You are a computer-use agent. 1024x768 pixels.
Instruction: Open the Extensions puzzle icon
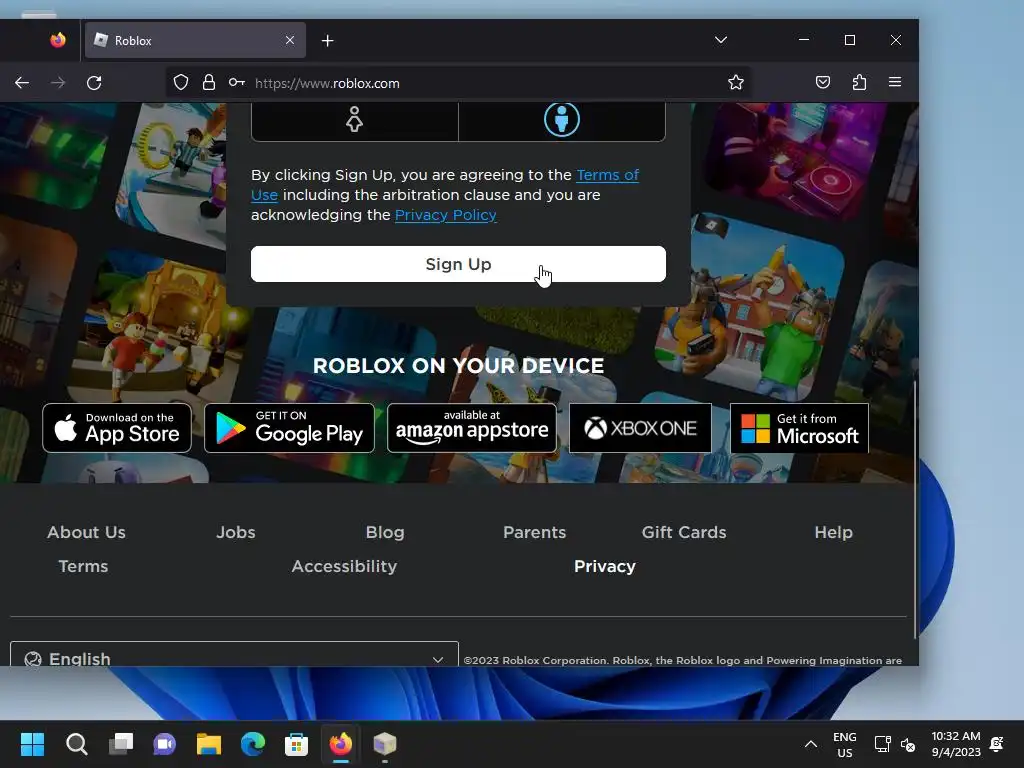859,82
